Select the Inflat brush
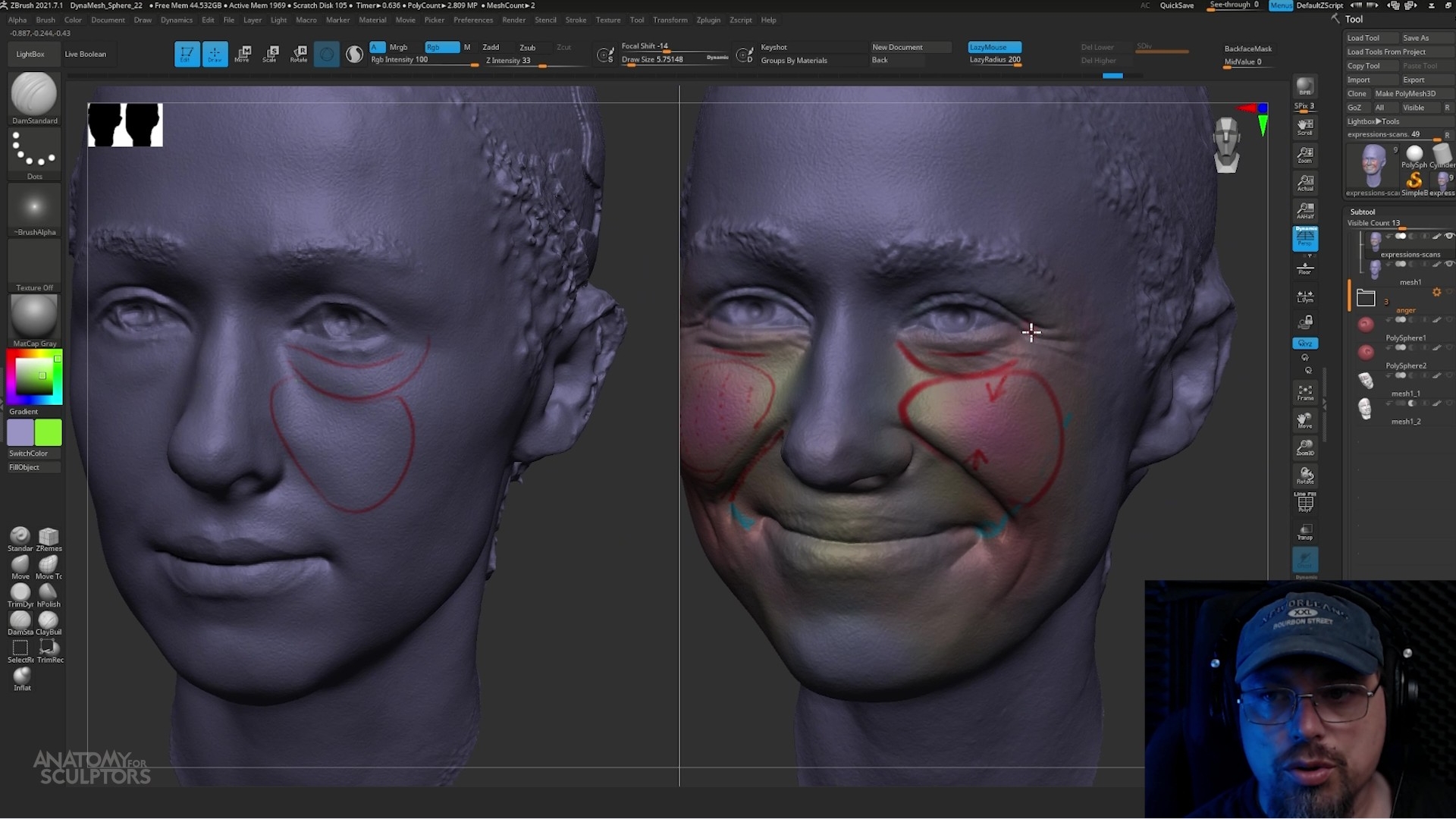The image size is (1456, 819). pos(21,676)
